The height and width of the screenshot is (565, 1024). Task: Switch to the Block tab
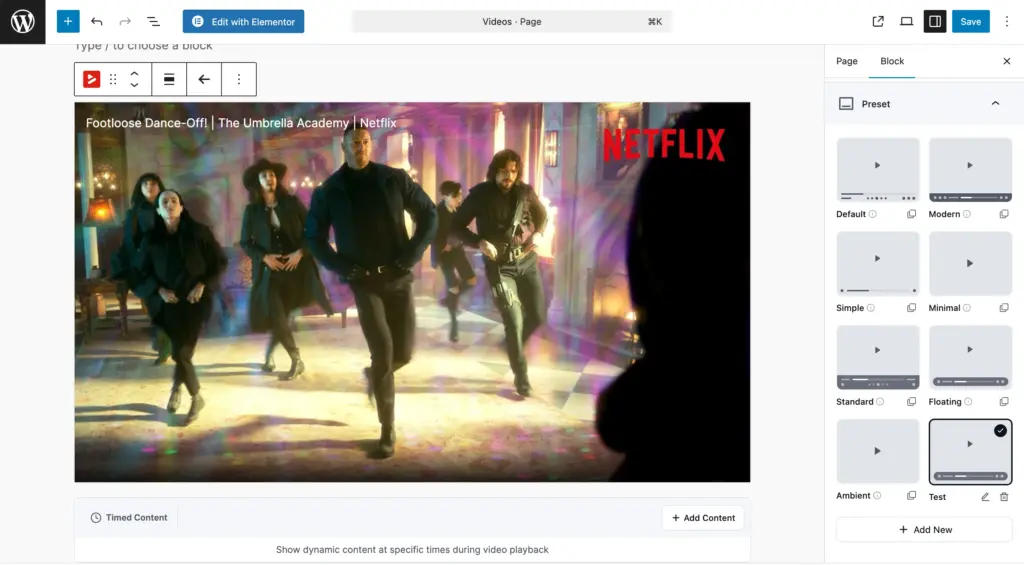point(891,61)
